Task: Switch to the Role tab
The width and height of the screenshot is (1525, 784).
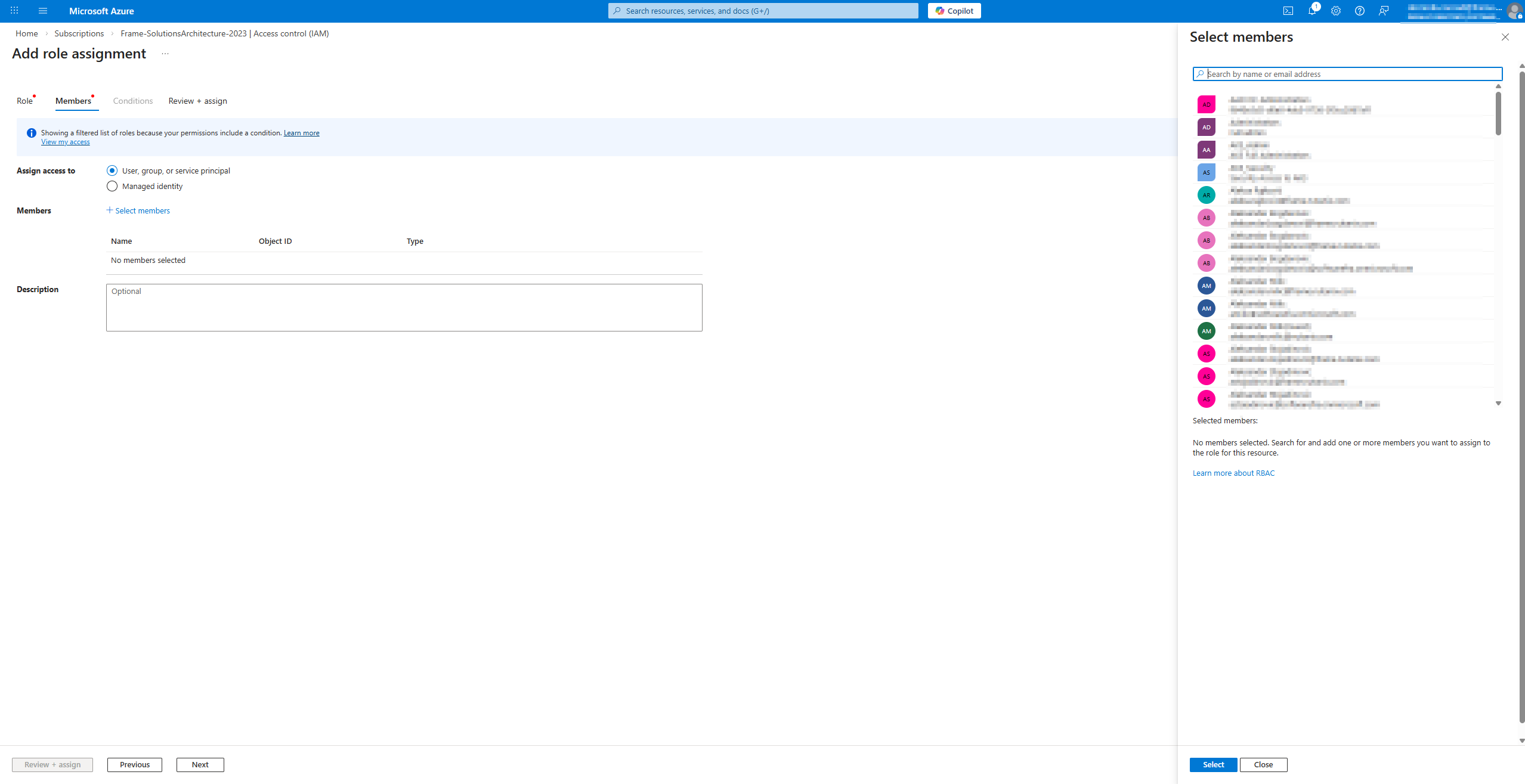Action: click(24, 101)
